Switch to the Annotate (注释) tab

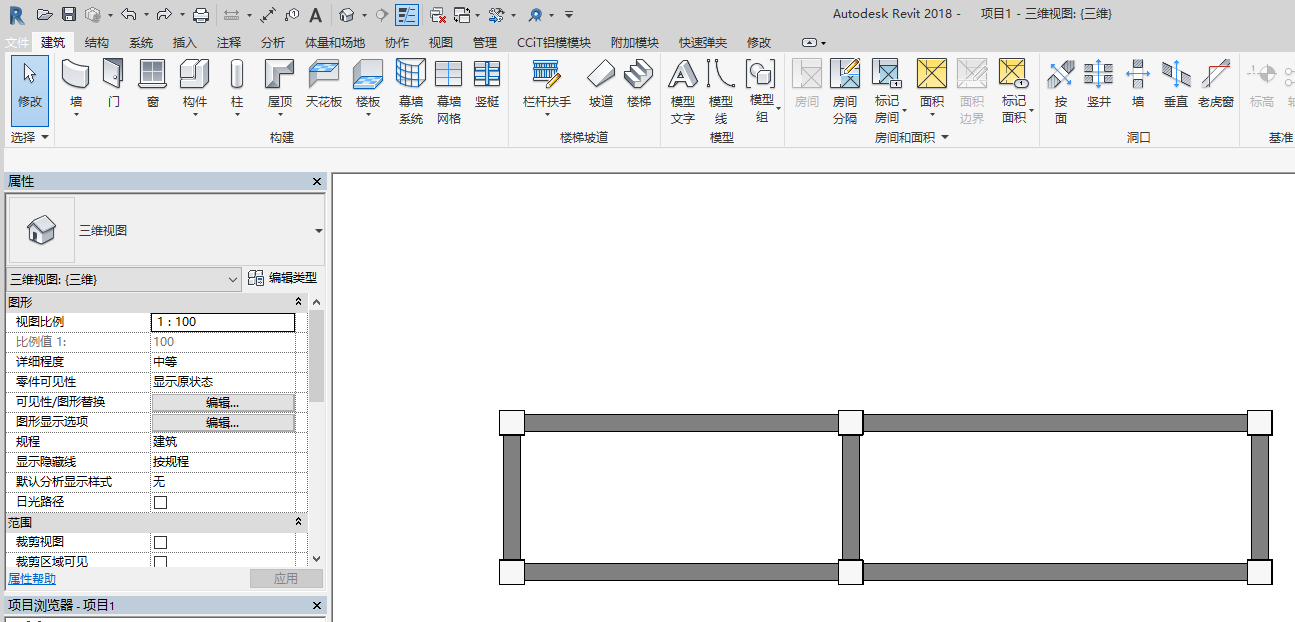tap(229, 43)
